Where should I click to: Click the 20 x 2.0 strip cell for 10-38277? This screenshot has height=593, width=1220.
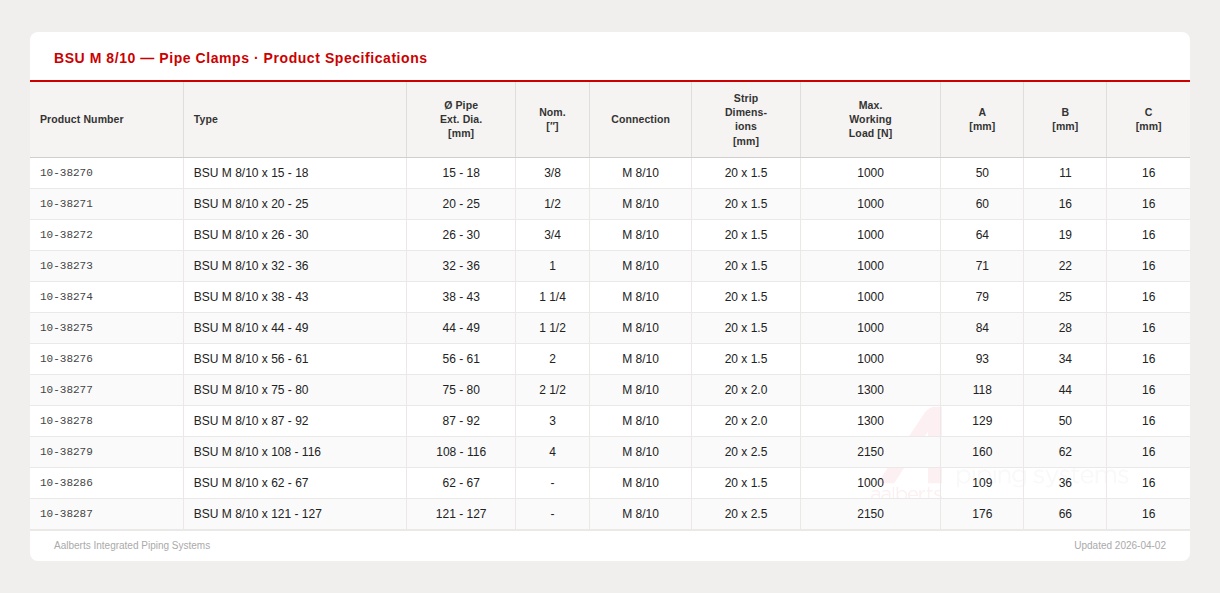pyautogui.click(x=745, y=390)
